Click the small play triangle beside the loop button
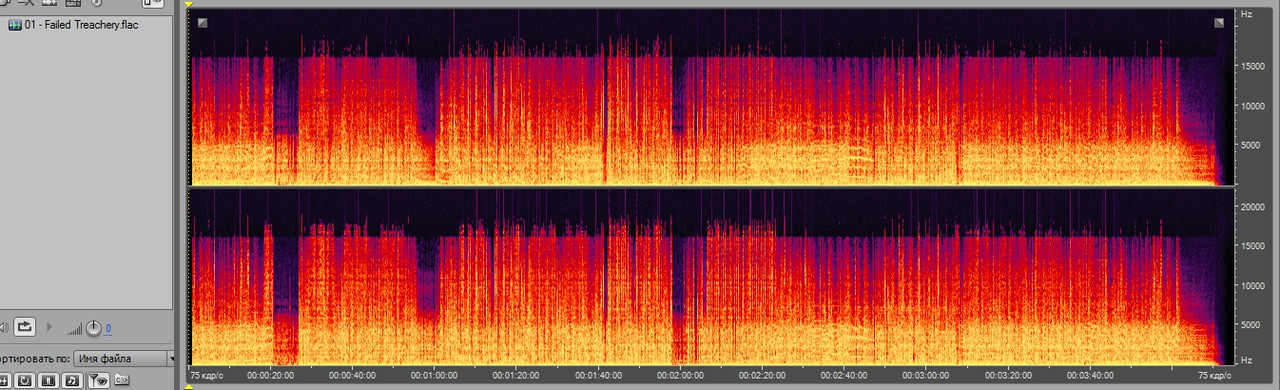Viewport: 1280px width, 390px height. click(x=49, y=327)
